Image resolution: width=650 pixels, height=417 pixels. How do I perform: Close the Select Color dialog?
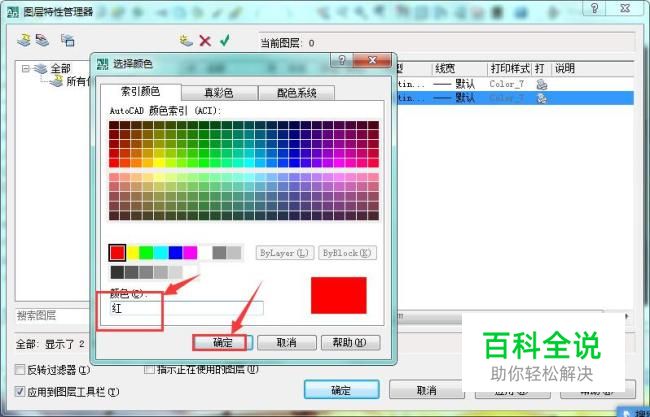[372, 61]
